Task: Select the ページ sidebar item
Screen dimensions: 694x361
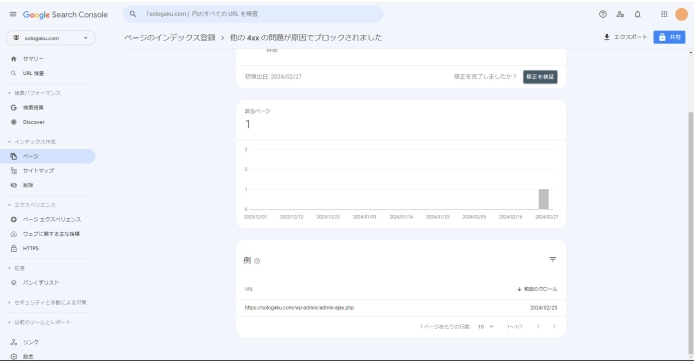Action: [48, 156]
